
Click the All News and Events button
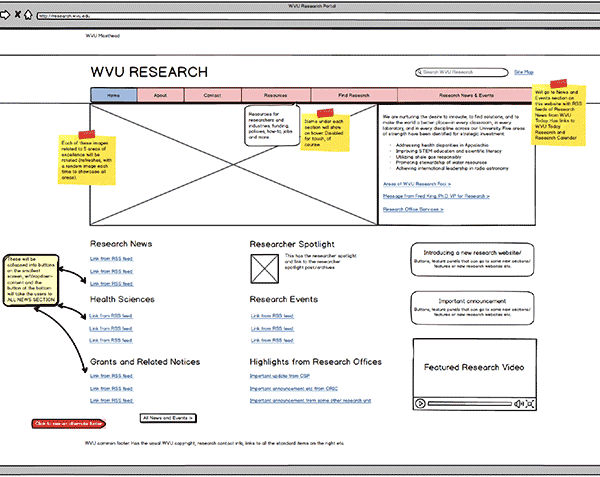(x=168, y=418)
